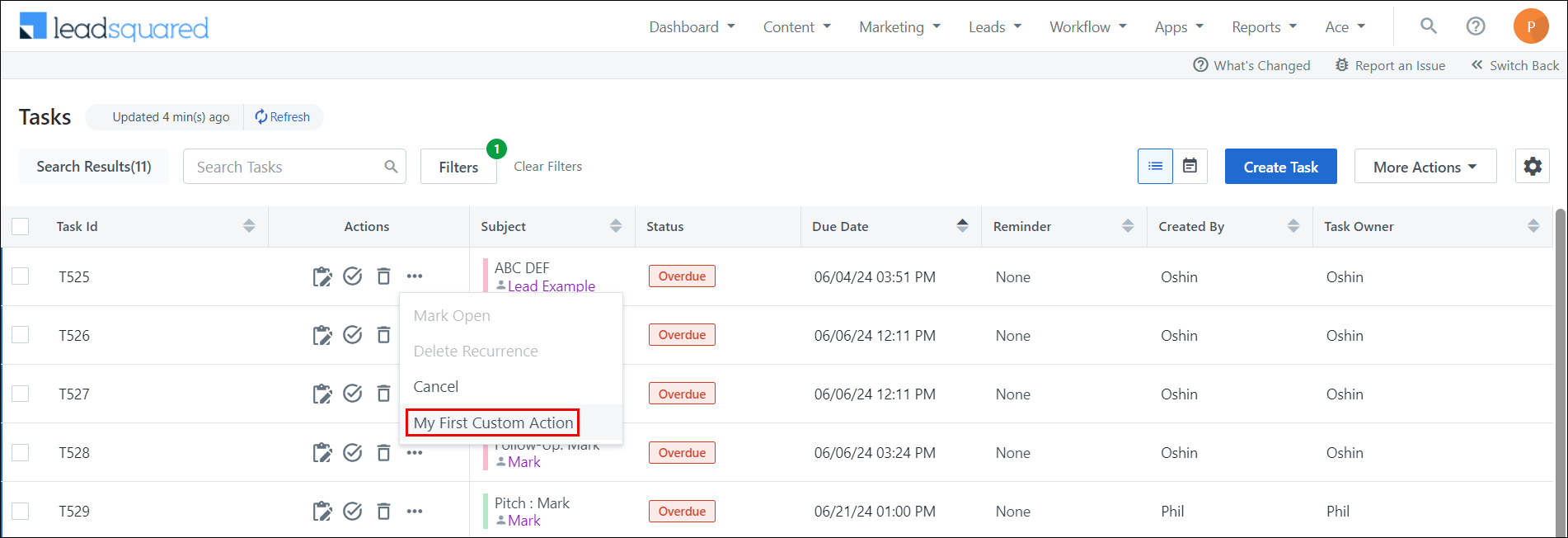Image resolution: width=1568 pixels, height=538 pixels.
Task: Mark task T528 complete icon
Action: coord(353,452)
